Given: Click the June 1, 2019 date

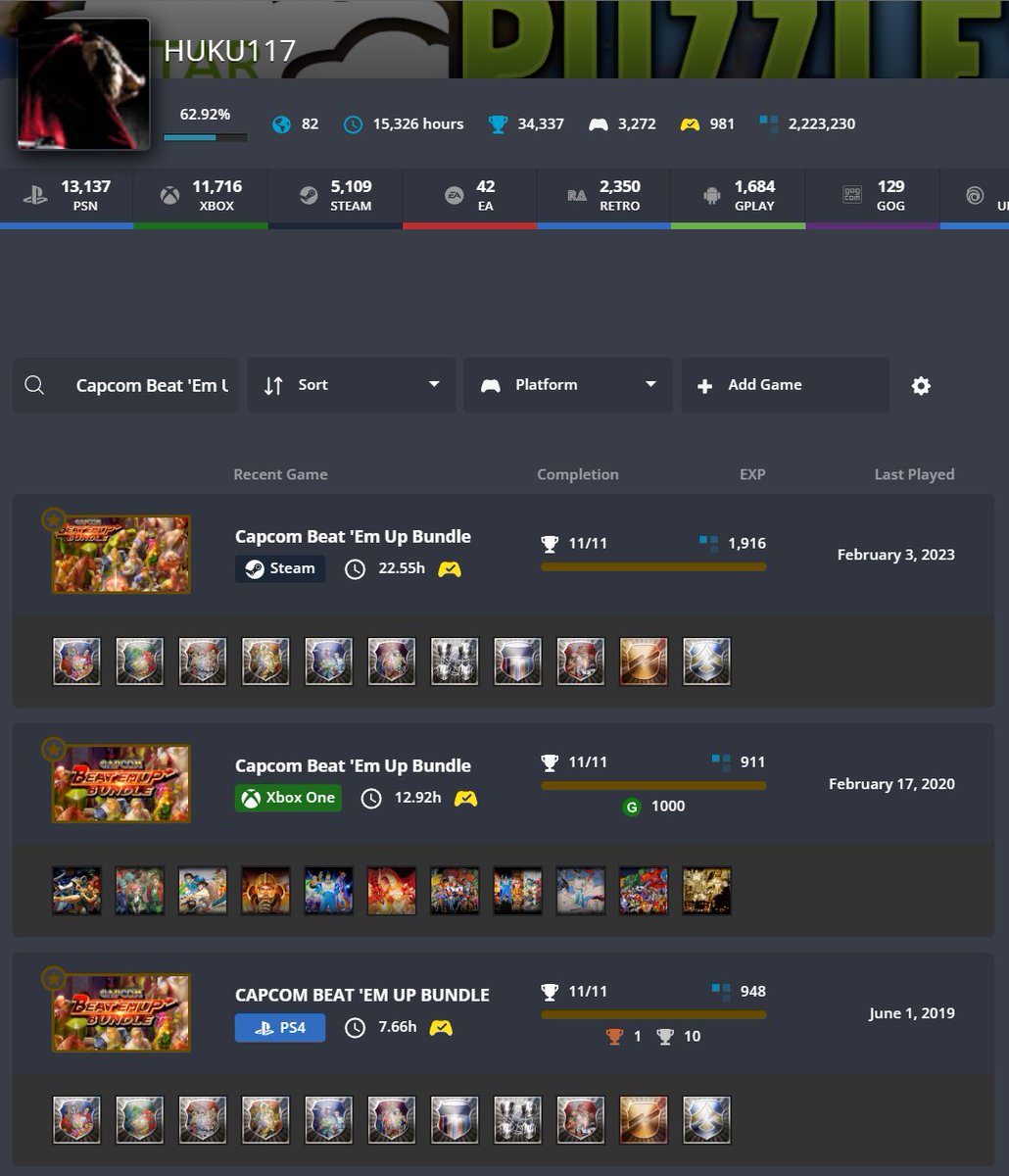Looking at the screenshot, I should coord(912,1013).
